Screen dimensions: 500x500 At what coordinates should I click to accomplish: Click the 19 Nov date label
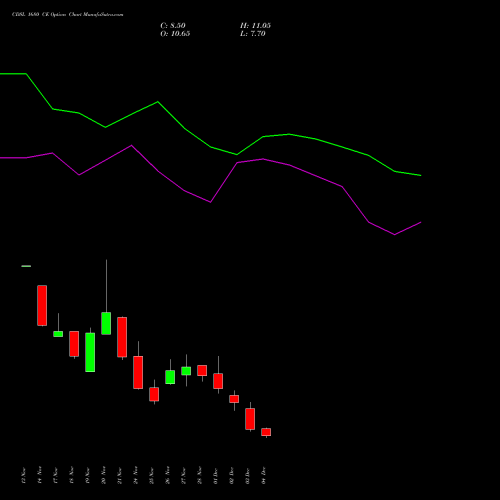(x=87, y=475)
